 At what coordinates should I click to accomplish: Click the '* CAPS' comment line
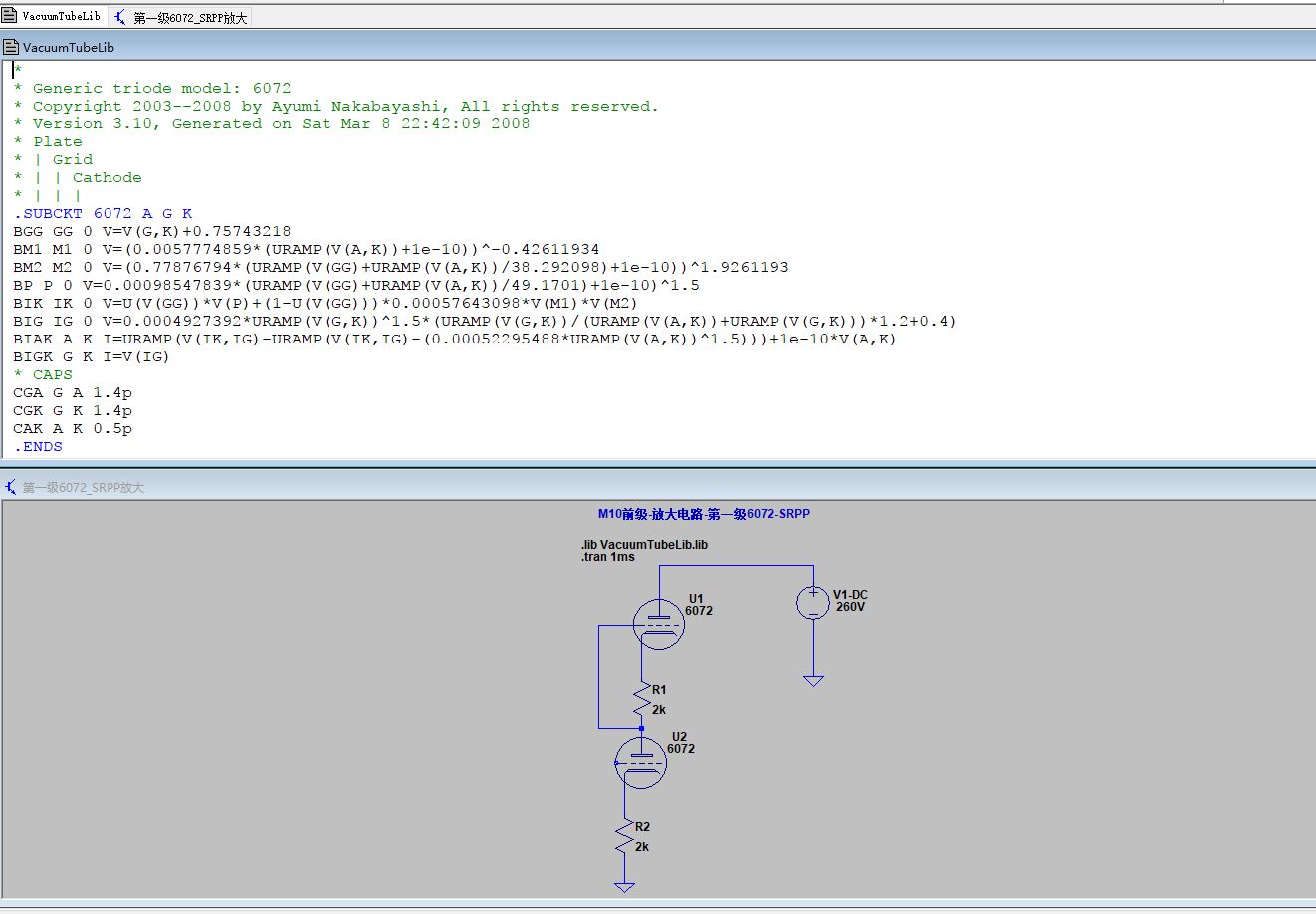pos(43,374)
